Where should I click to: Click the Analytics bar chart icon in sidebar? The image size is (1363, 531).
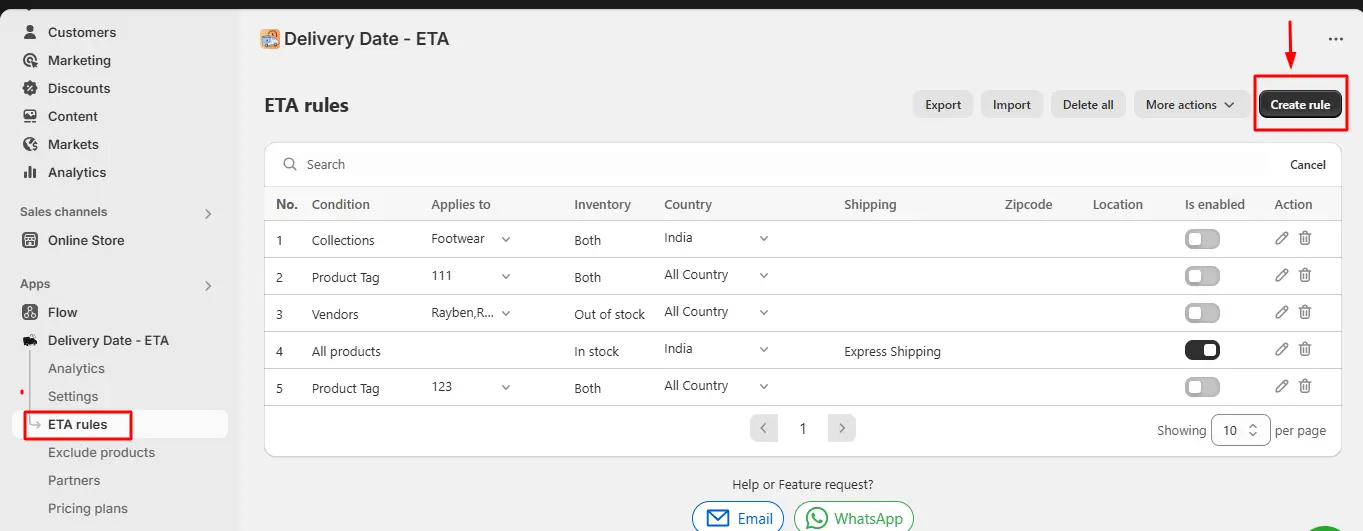(30, 172)
